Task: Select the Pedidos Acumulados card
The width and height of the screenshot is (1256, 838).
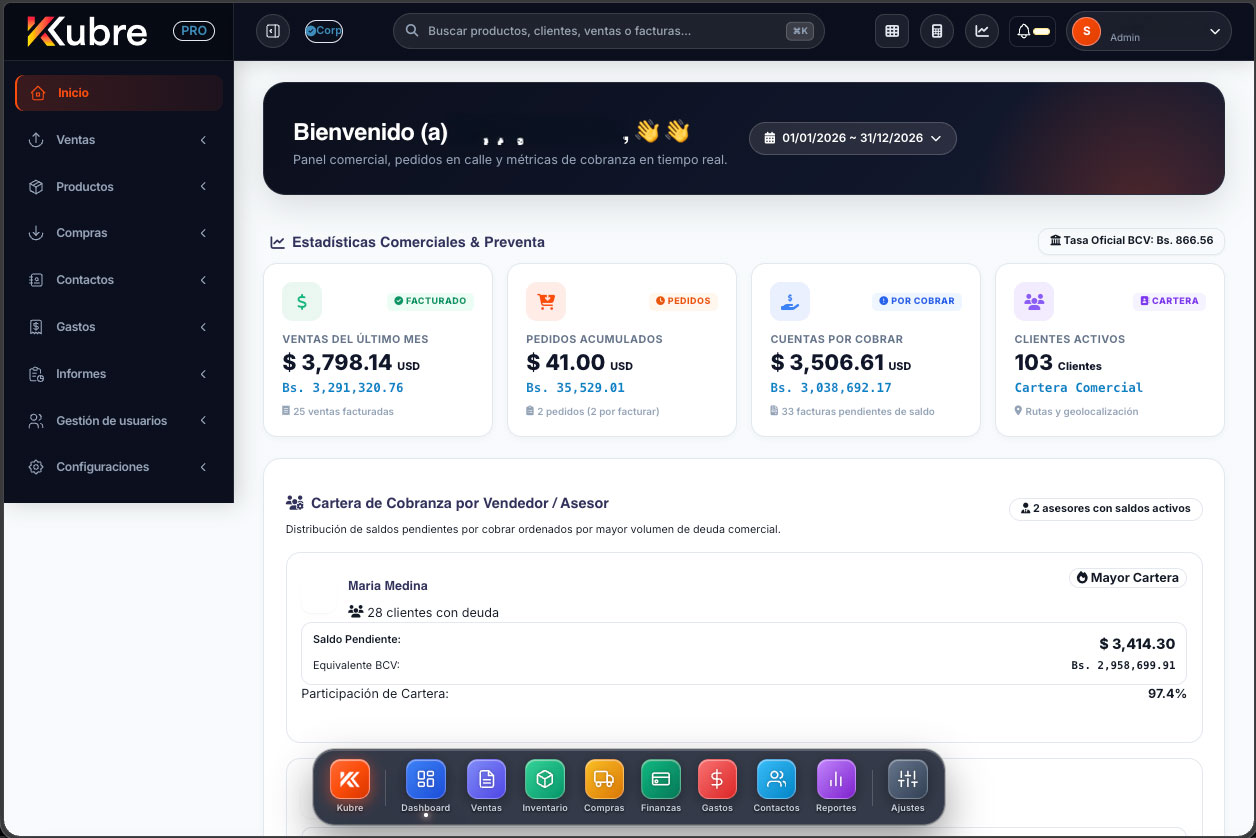Action: click(622, 350)
